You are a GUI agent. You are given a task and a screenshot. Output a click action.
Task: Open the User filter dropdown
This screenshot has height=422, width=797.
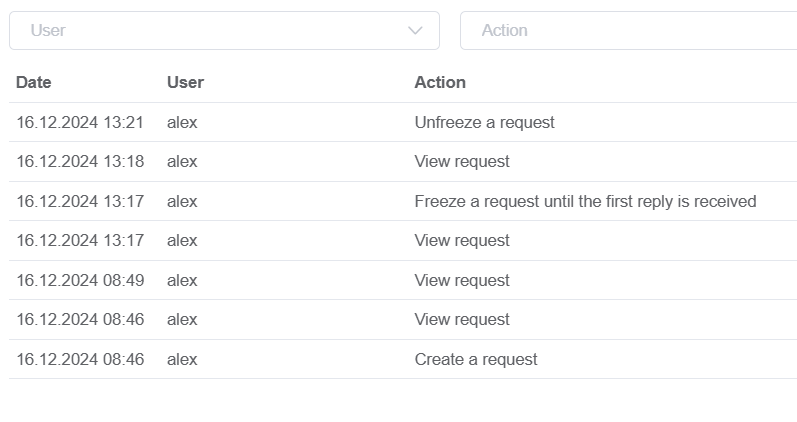224,31
